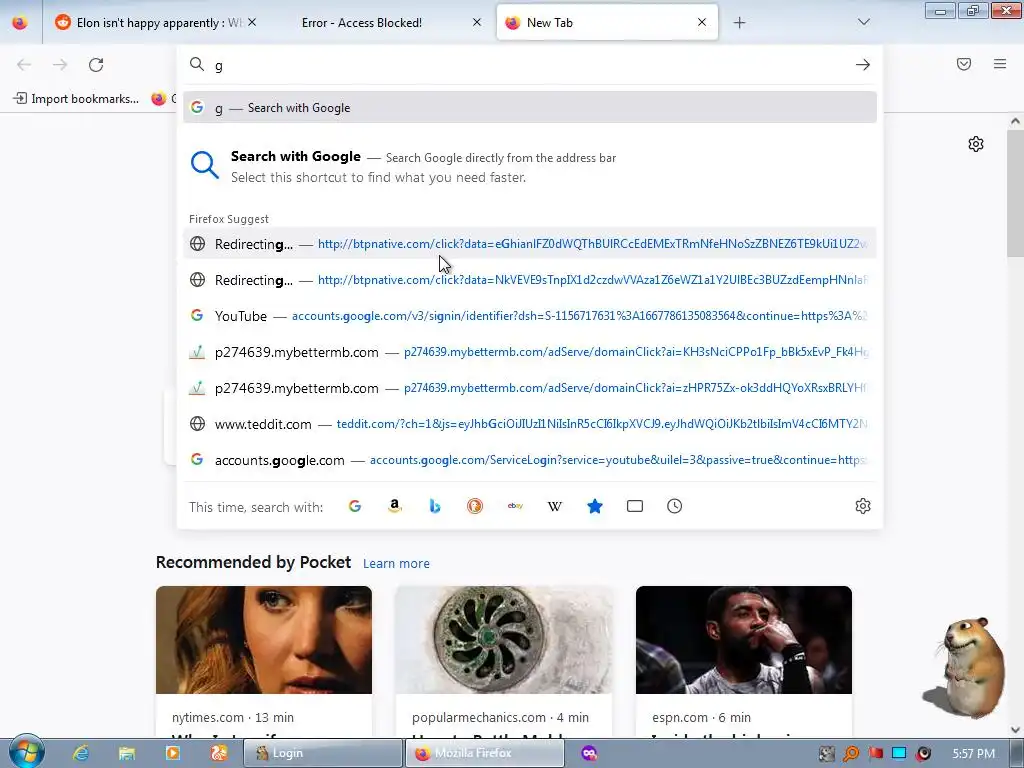Search this time with Amazon icon
The height and width of the screenshot is (768, 1024).
394,506
